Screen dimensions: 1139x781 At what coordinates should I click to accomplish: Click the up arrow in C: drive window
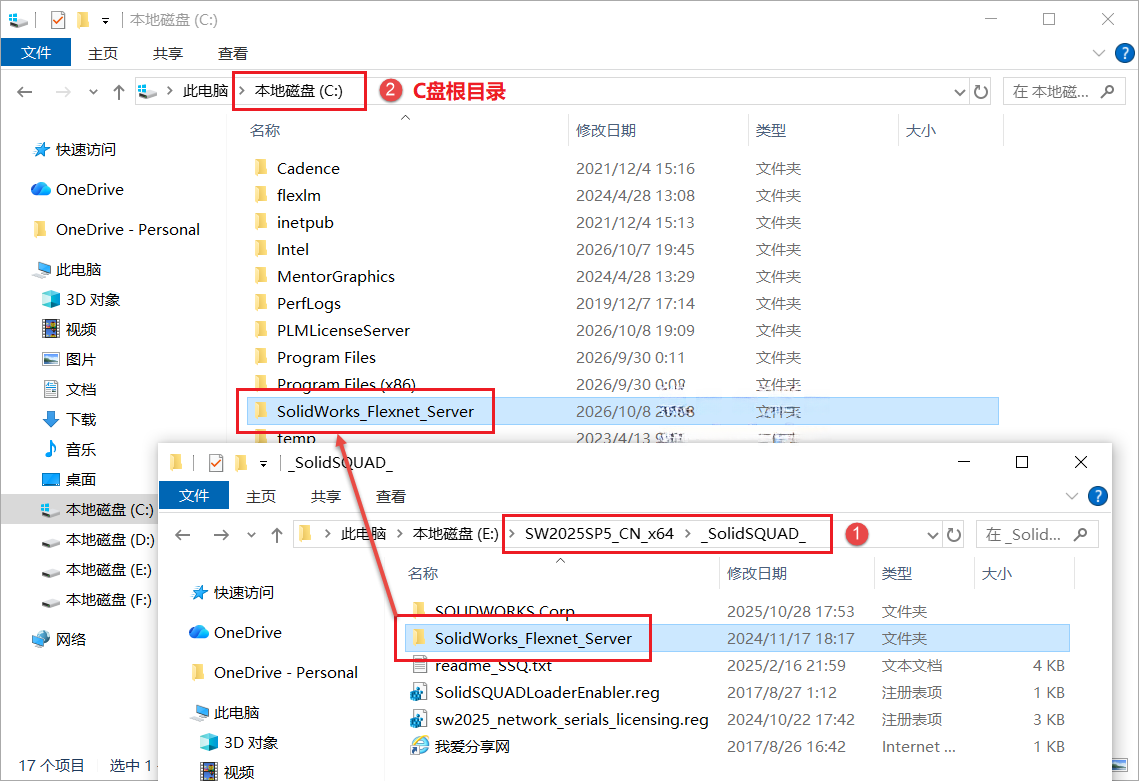118,92
